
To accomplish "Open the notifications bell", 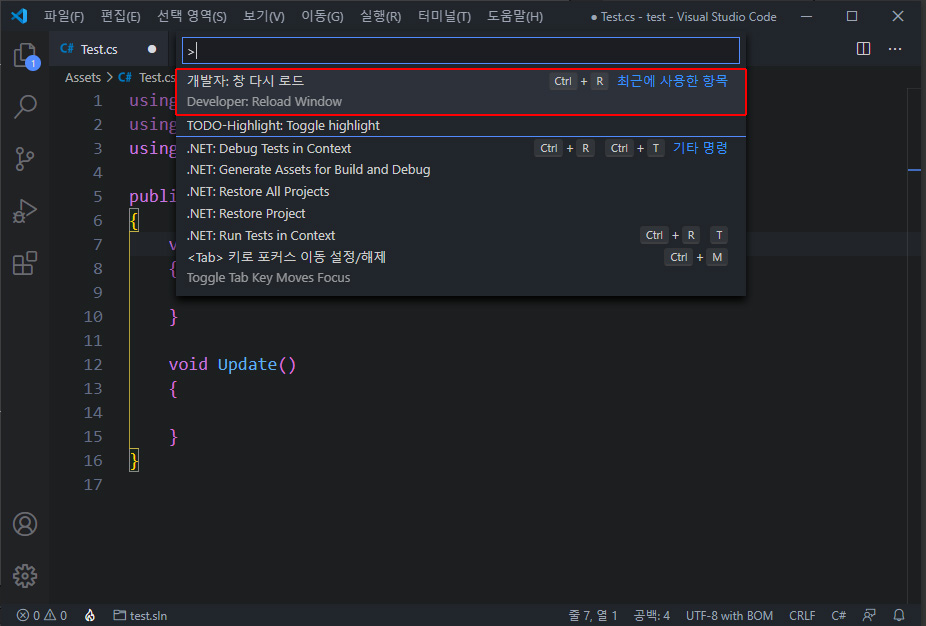I will click(x=898, y=615).
